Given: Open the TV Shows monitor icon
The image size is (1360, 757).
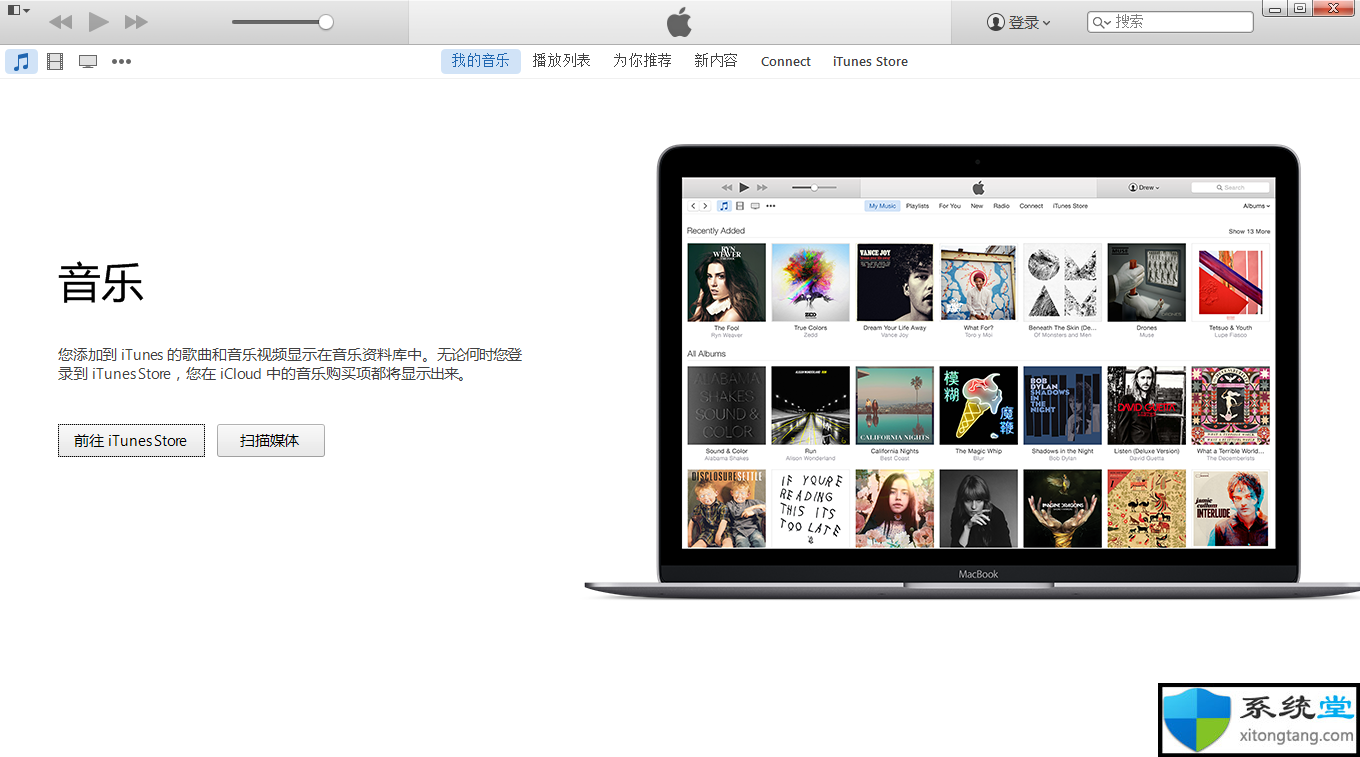Looking at the screenshot, I should point(88,61).
